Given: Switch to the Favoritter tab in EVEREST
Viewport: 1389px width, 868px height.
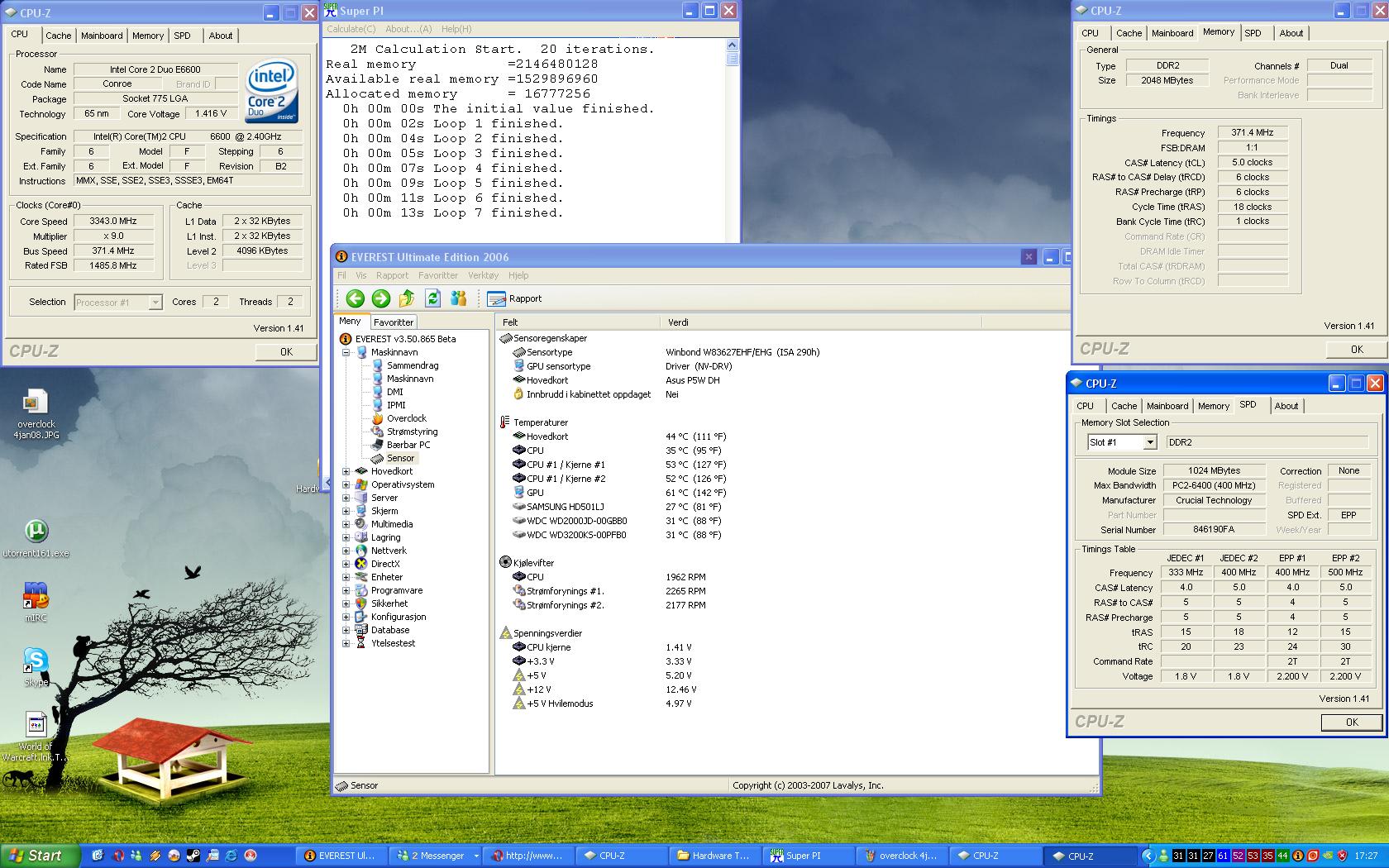Looking at the screenshot, I should coord(393,322).
